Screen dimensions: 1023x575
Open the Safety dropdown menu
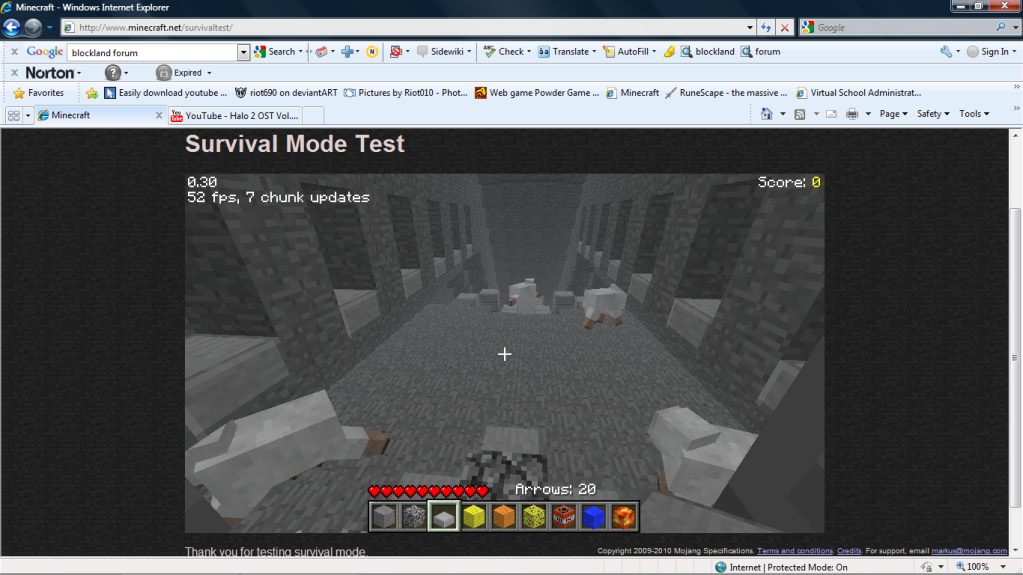pyautogui.click(x=933, y=114)
